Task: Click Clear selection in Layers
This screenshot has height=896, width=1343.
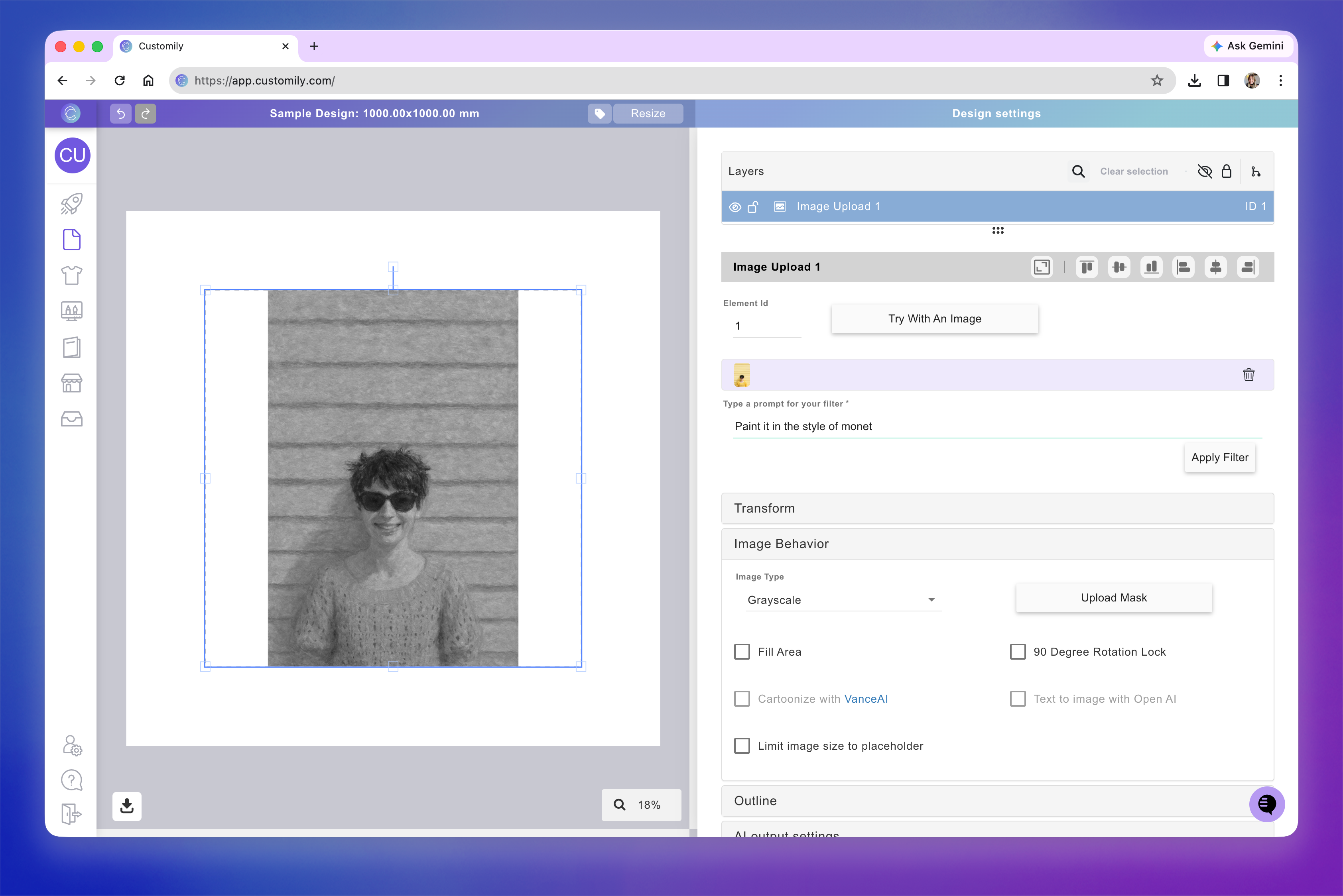Action: 1134,171
